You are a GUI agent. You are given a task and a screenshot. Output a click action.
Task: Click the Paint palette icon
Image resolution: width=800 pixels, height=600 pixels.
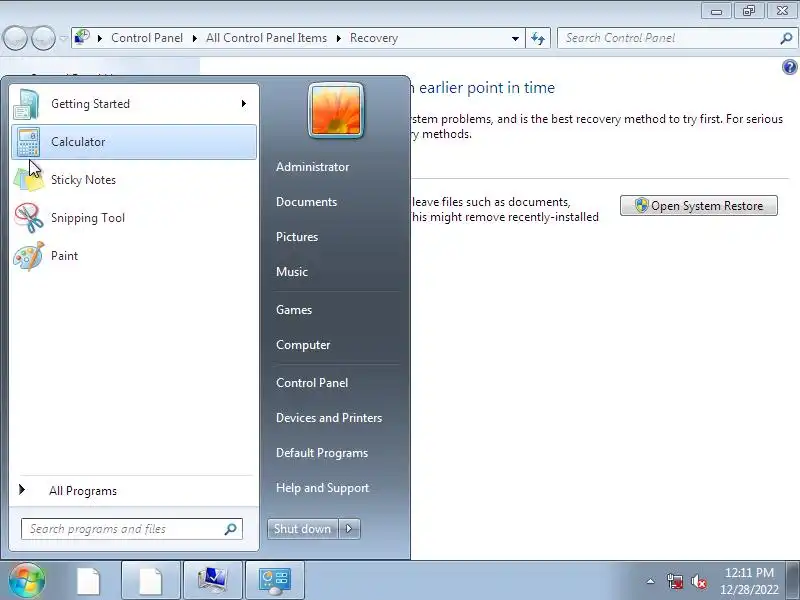coord(28,256)
